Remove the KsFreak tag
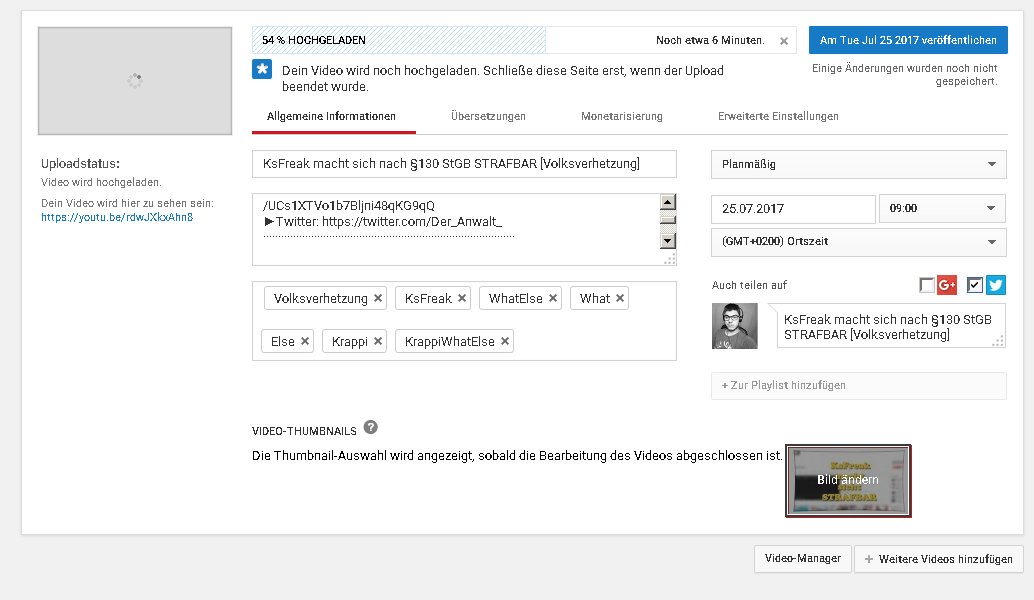Viewport: 1034px width, 600px height. pyautogui.click(x=462, y=298)
